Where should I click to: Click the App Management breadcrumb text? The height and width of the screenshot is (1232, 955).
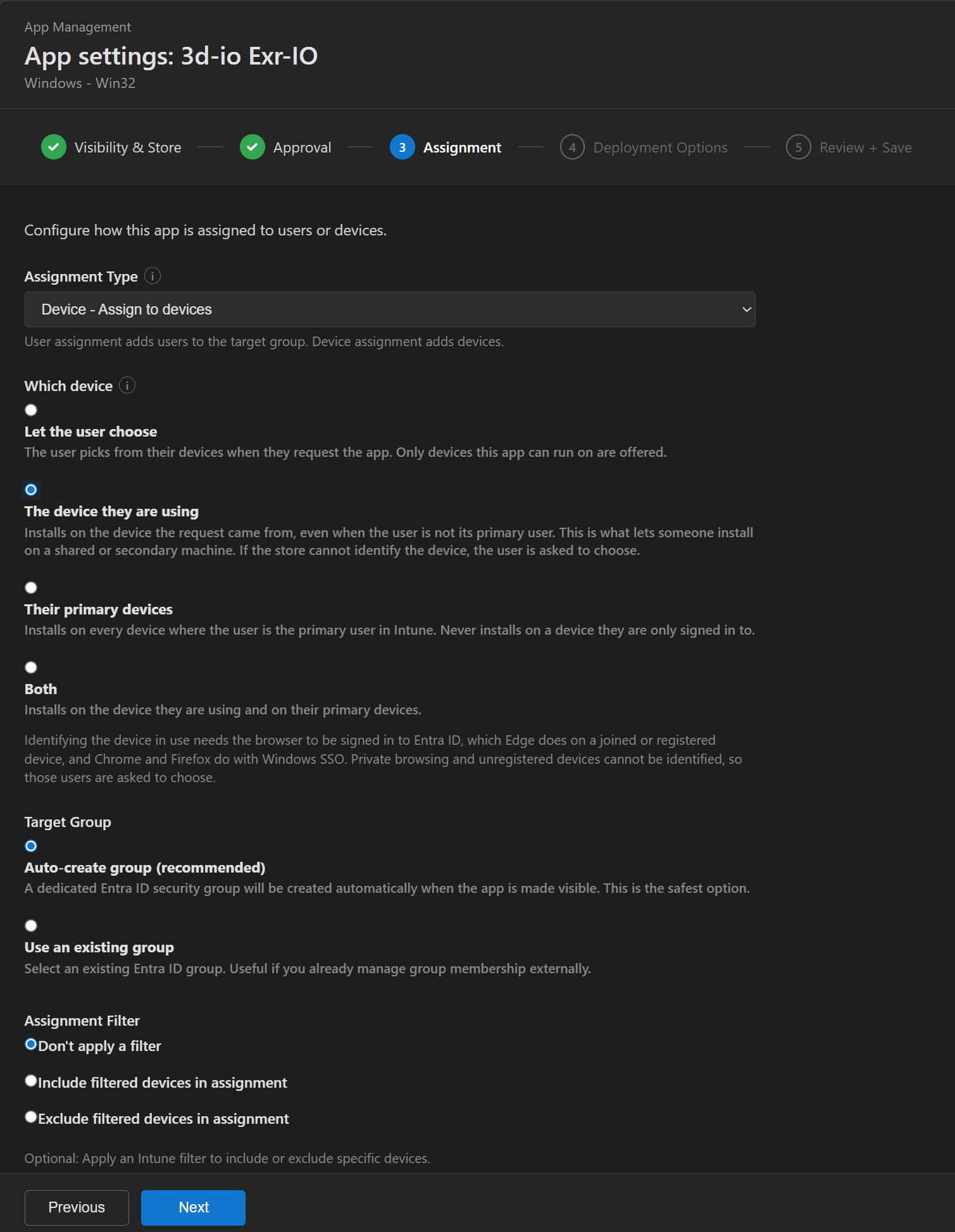pyautogui.click(x=78, y=27)
